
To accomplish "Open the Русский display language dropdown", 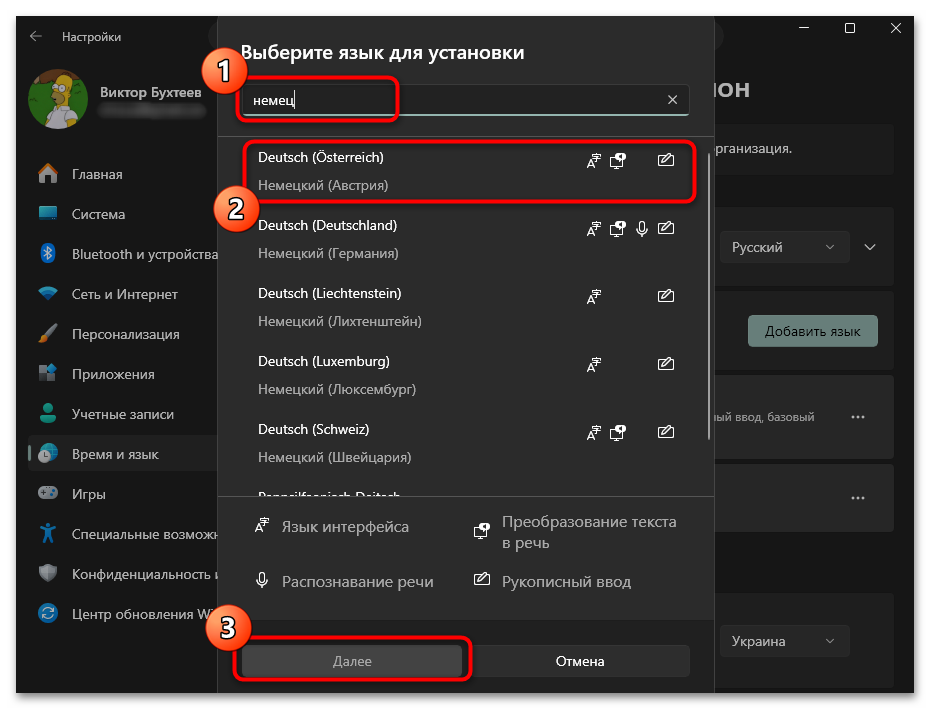I will pos(784,247).
